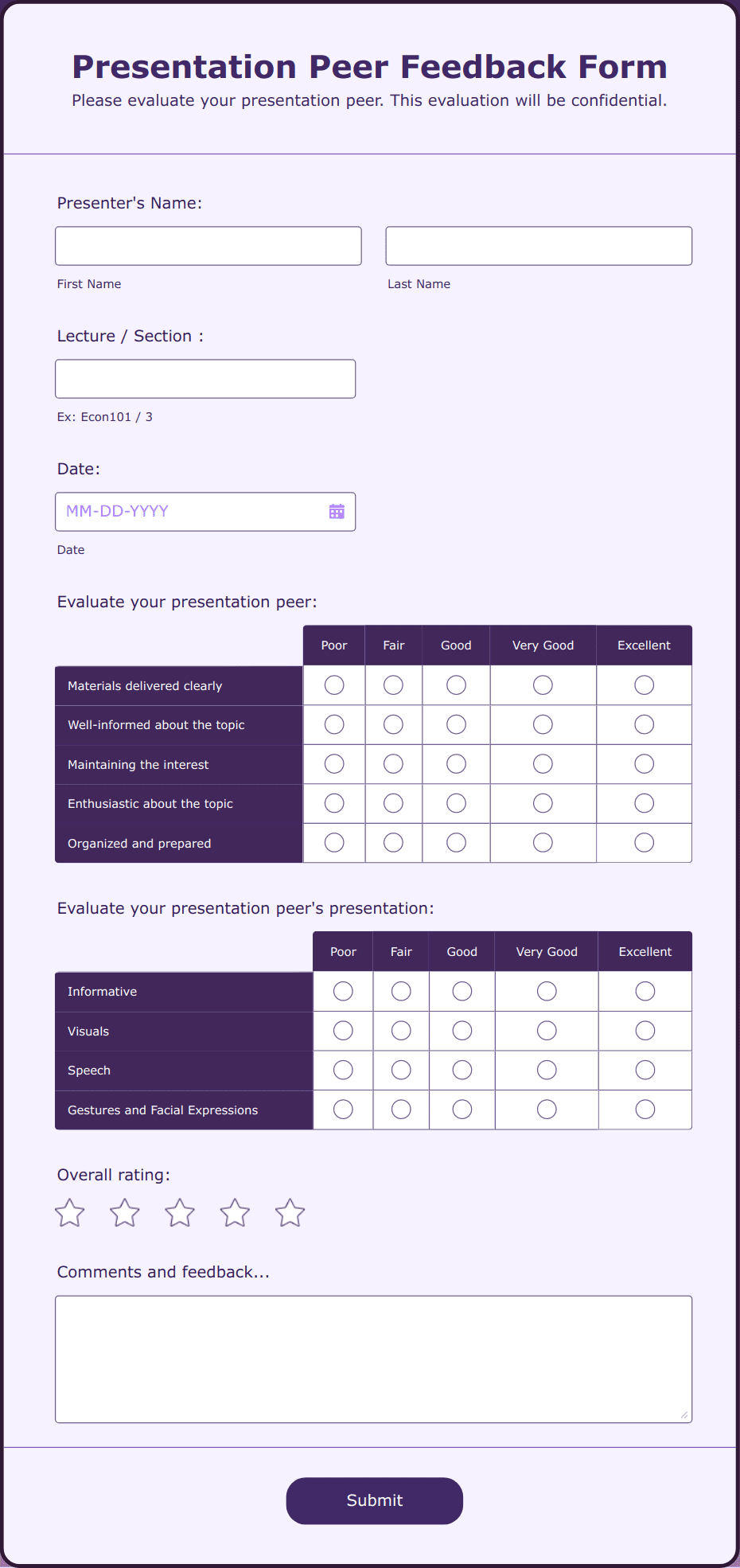Select Very Good for Gestures and Facial Expressions

tap(546, 1109)
